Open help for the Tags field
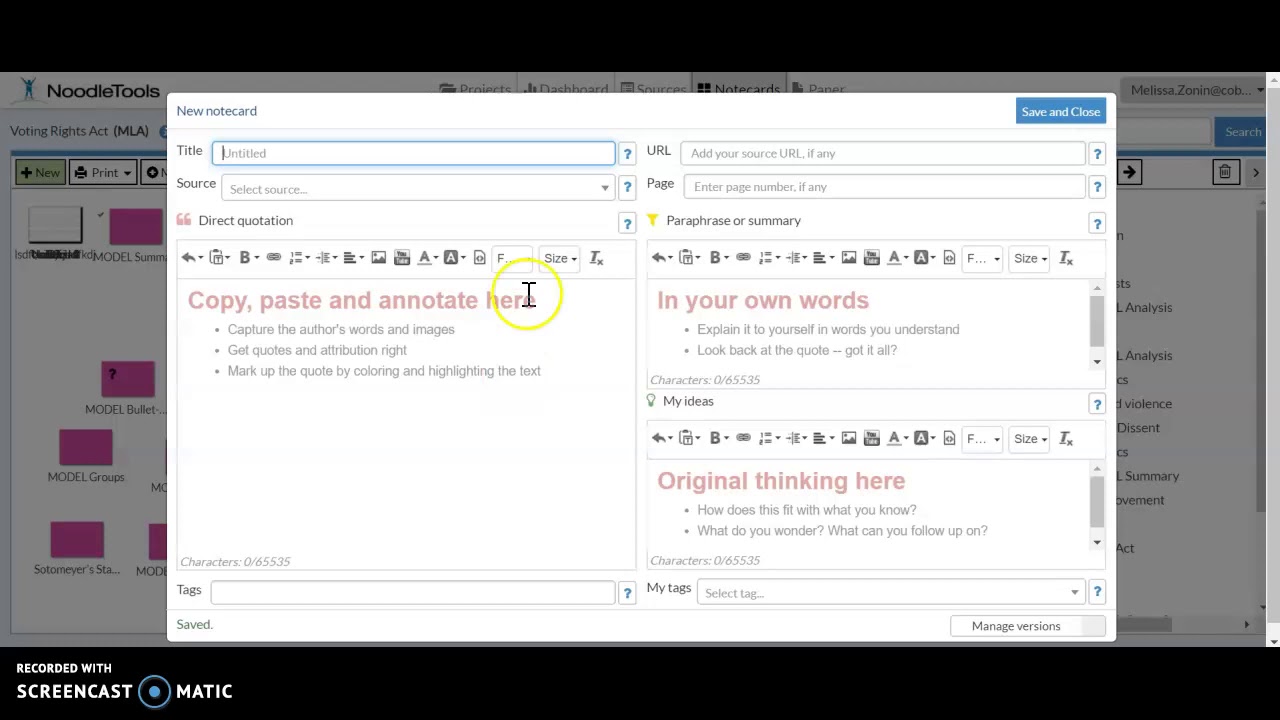 click(627, 593)
